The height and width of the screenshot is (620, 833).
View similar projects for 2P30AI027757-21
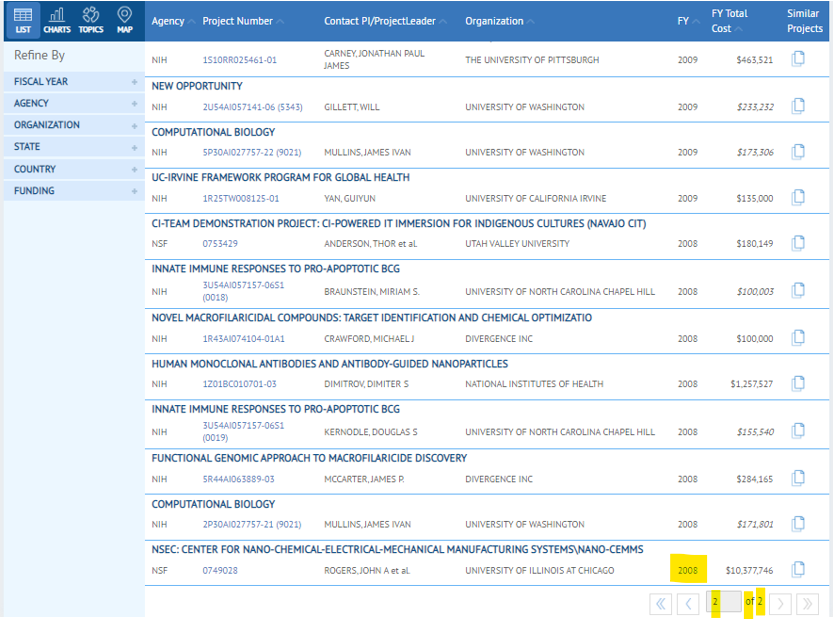[x=798, y=524]
